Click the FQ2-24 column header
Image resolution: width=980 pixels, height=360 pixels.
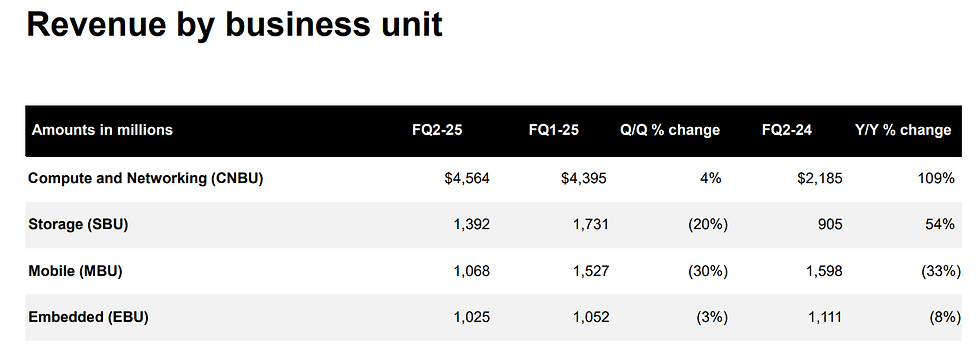tap(787, 130)
